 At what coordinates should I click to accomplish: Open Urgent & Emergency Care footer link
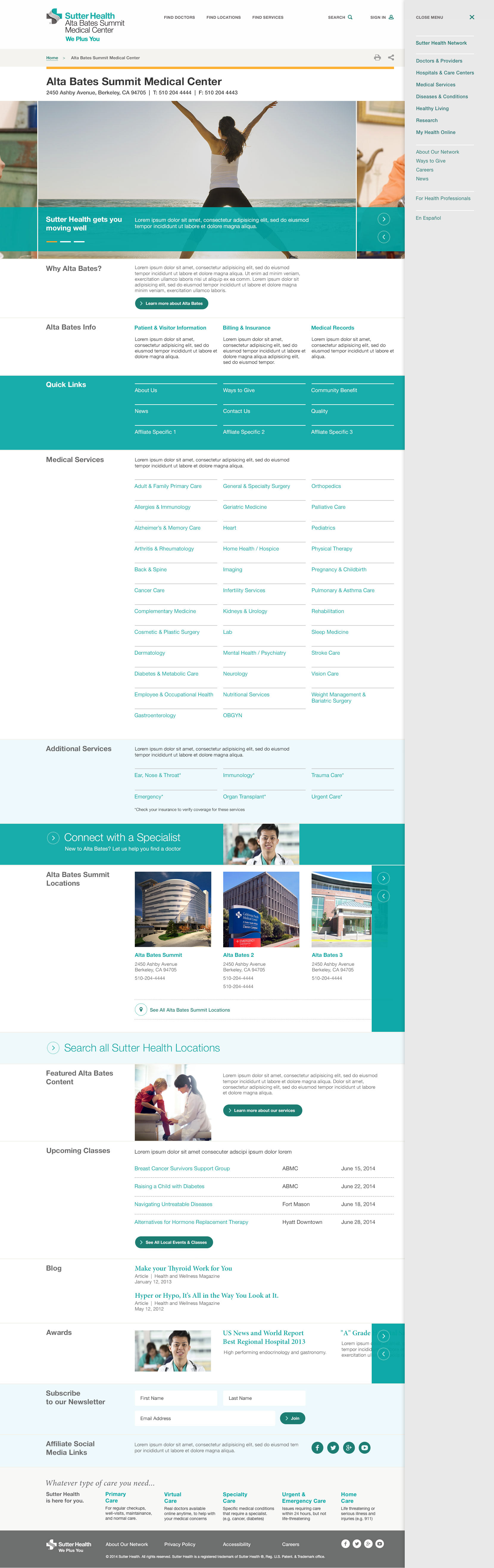(x=304, y=1497)
